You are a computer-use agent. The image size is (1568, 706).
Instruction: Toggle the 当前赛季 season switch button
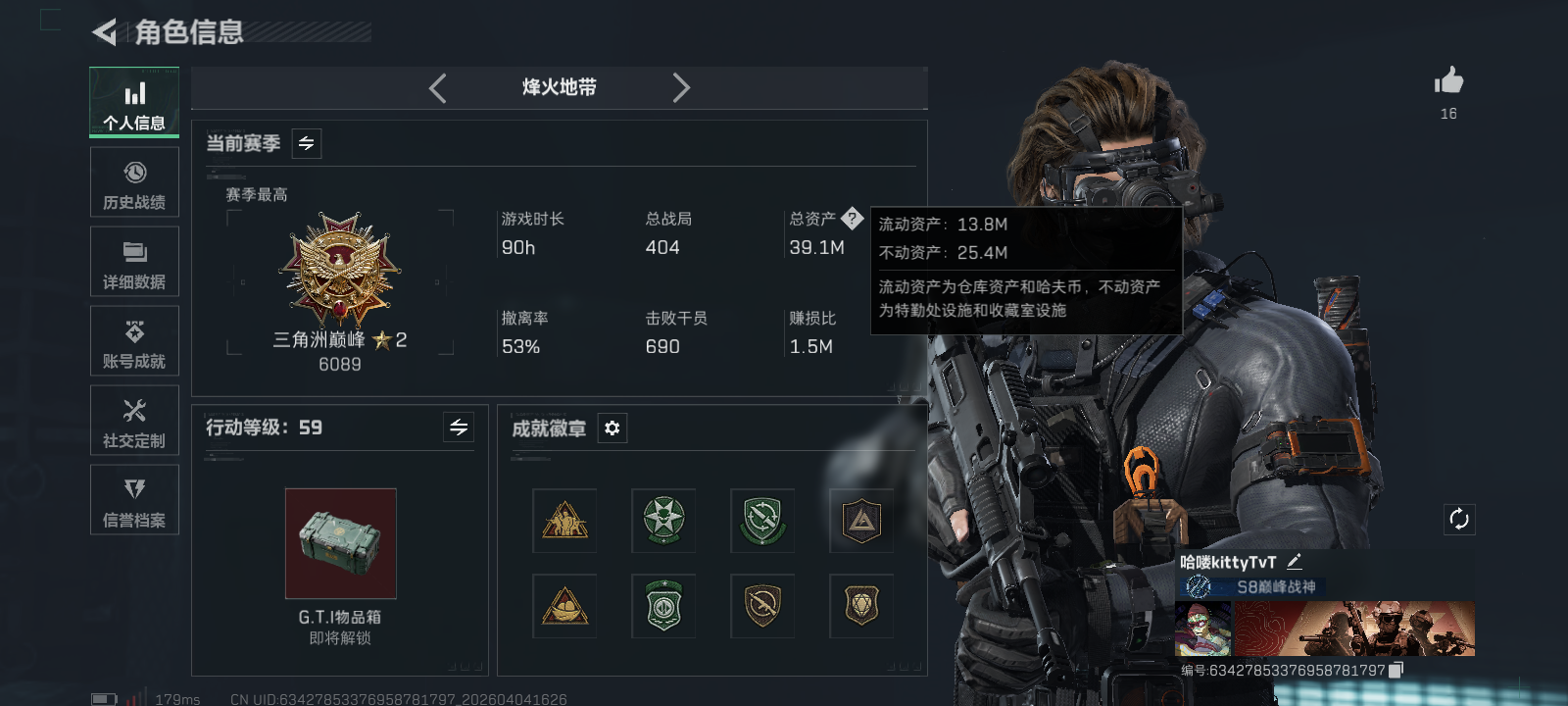tap(307, 144)
